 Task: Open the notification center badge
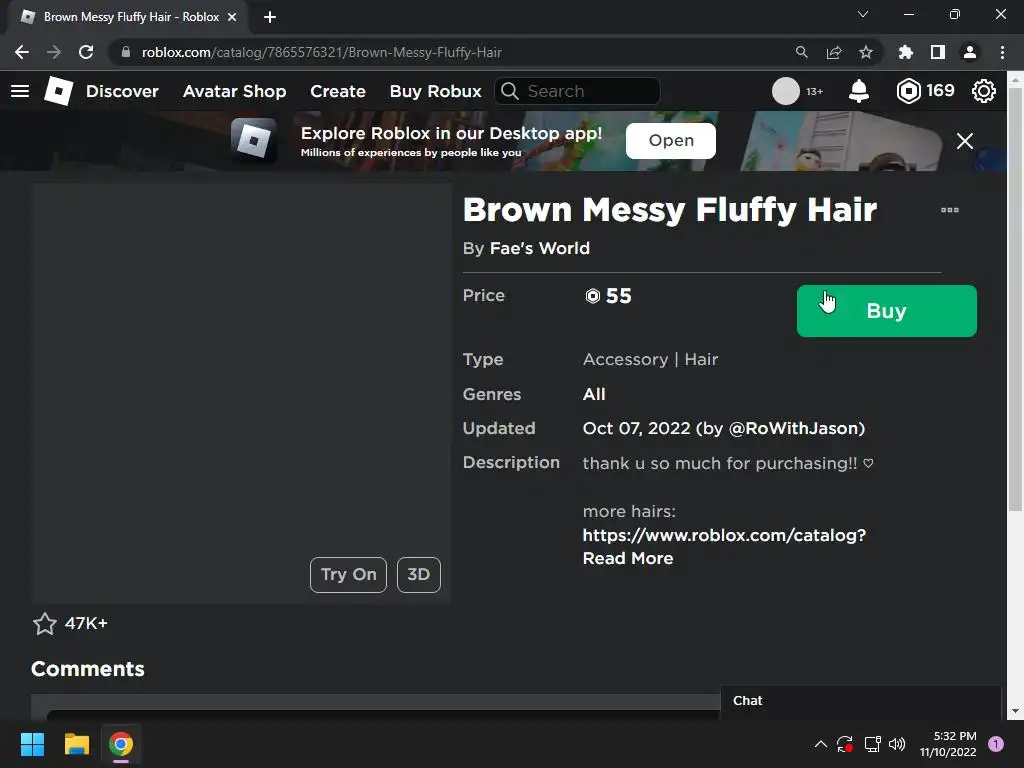click(996, 744)
